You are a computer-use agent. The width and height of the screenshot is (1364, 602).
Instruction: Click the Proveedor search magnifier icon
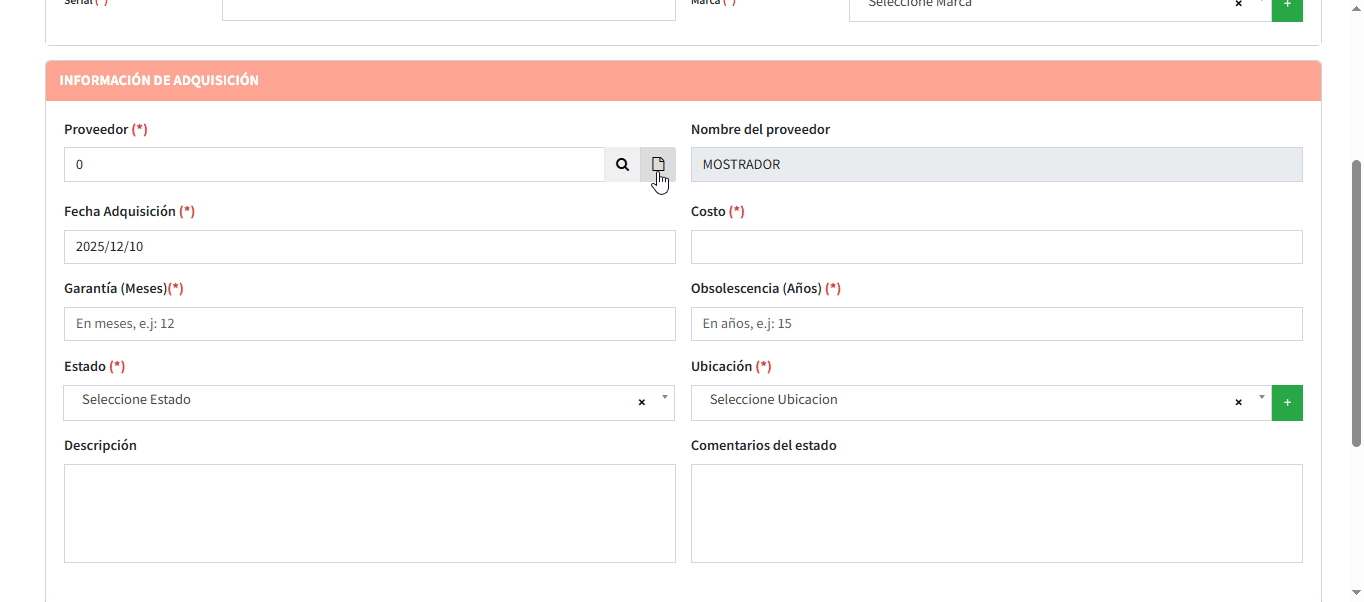[622, 165]
